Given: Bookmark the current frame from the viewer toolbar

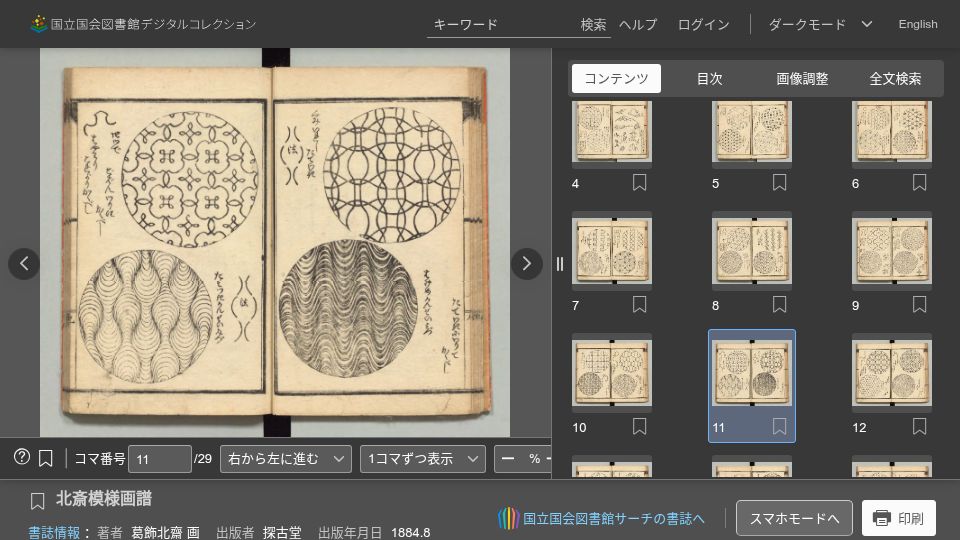Looking at the screenshot, I should click(45, 458).
